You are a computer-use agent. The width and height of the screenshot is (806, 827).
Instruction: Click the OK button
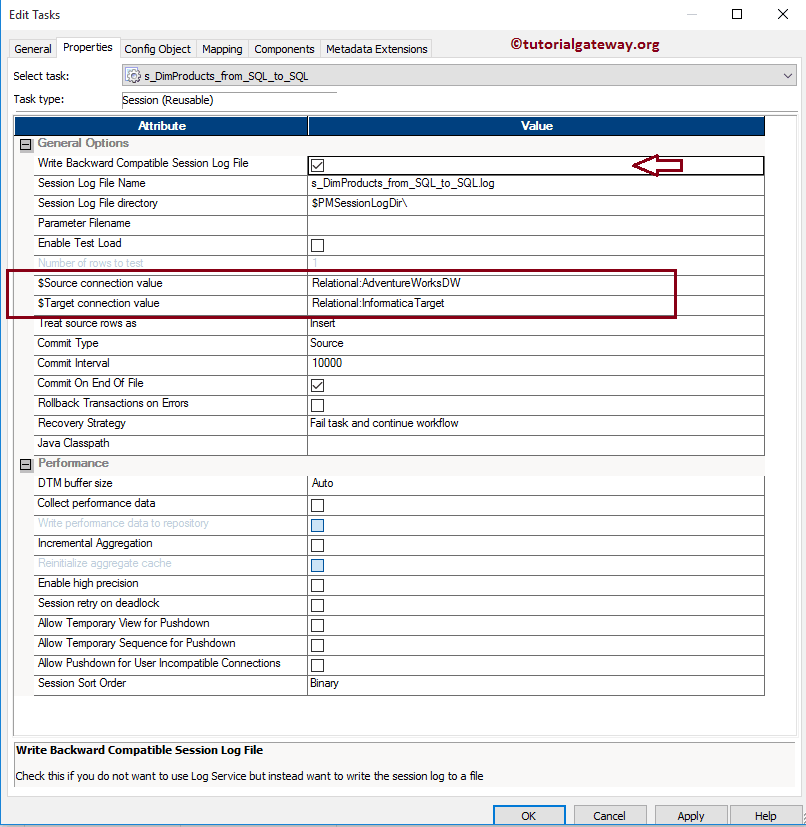point(529,815)
